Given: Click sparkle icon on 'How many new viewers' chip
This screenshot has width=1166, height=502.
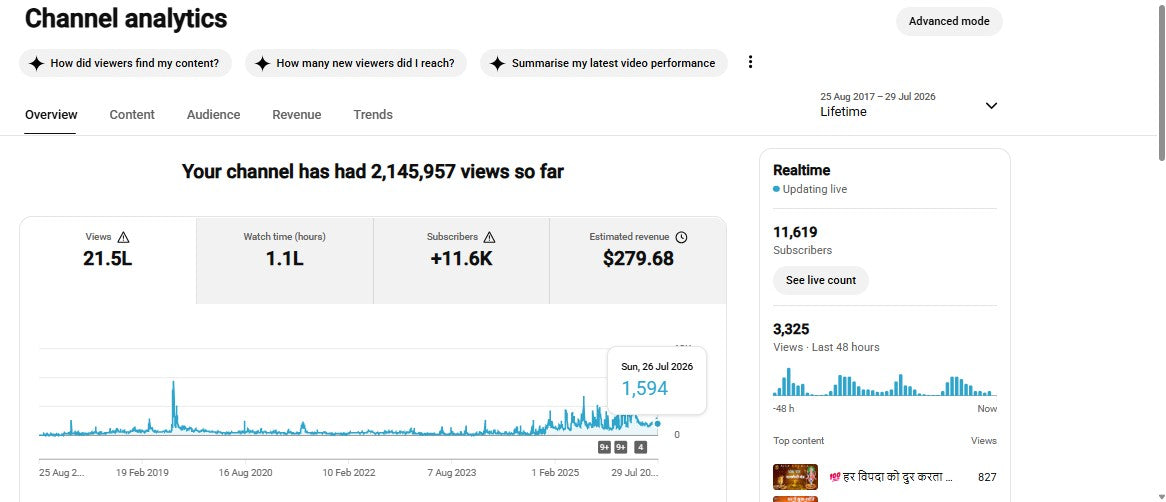Looking at the screenshot, I should click(x=262, y=63).
